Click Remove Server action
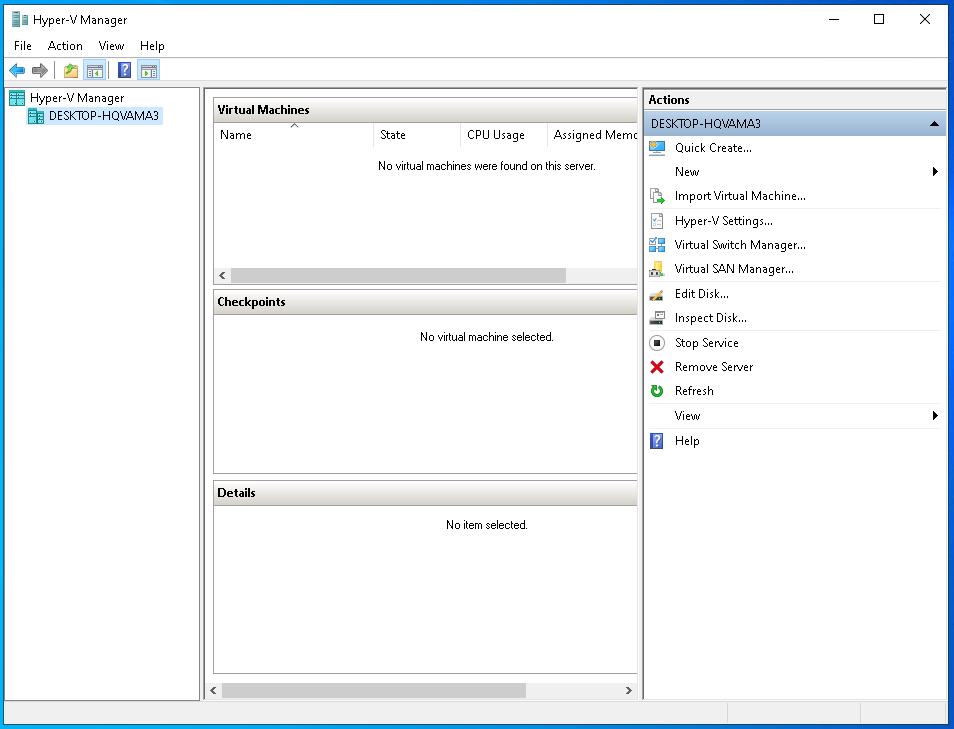This screenshot has height=729, width=954. click(714, 367)
